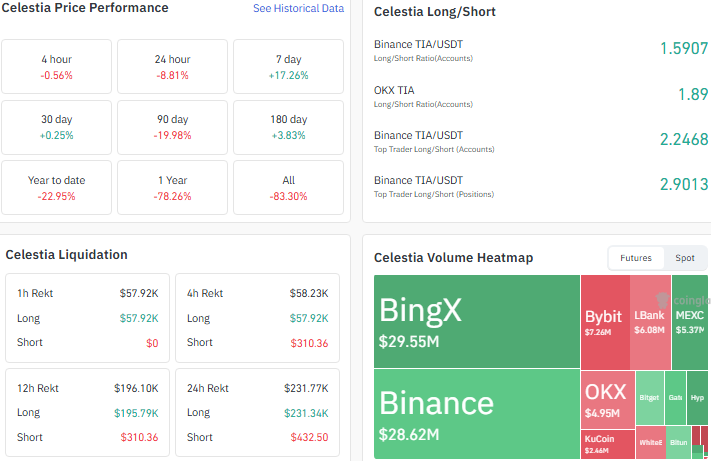The width and height of the screenshot is (711, 461).
Task: Select the 1 Year performance card
Action: [x=172, y=188]
